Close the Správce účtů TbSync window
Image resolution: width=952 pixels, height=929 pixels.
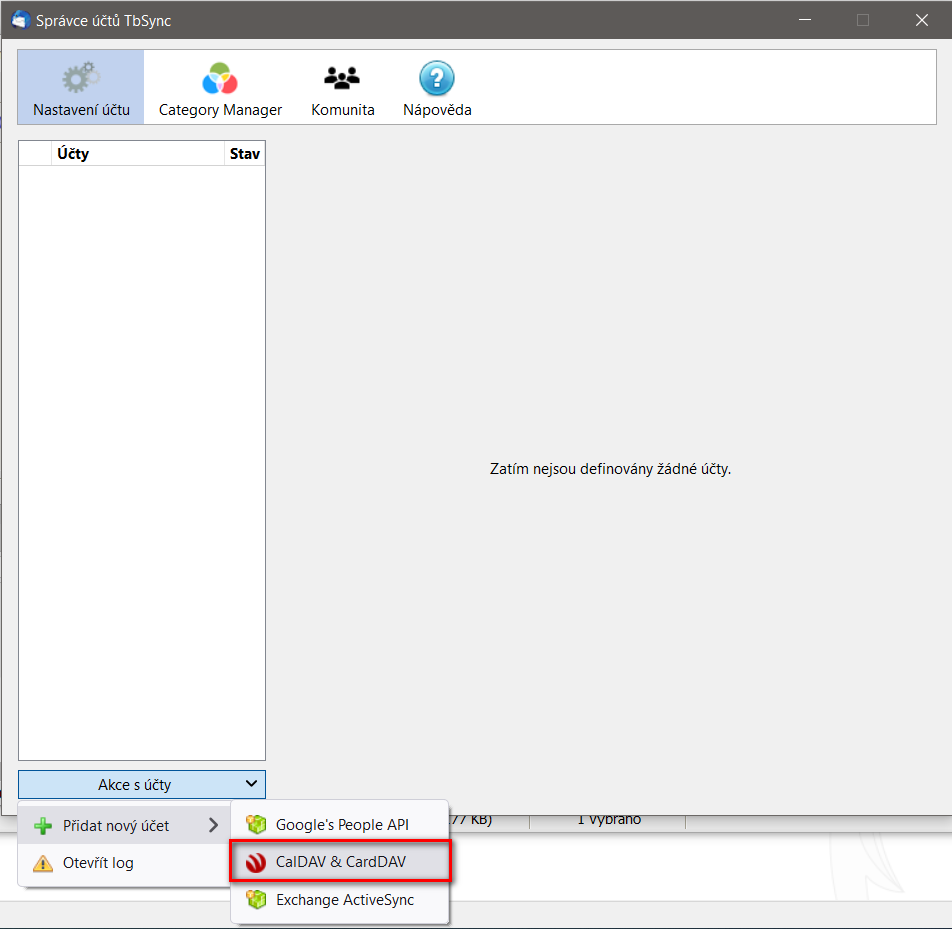(922, 20)
